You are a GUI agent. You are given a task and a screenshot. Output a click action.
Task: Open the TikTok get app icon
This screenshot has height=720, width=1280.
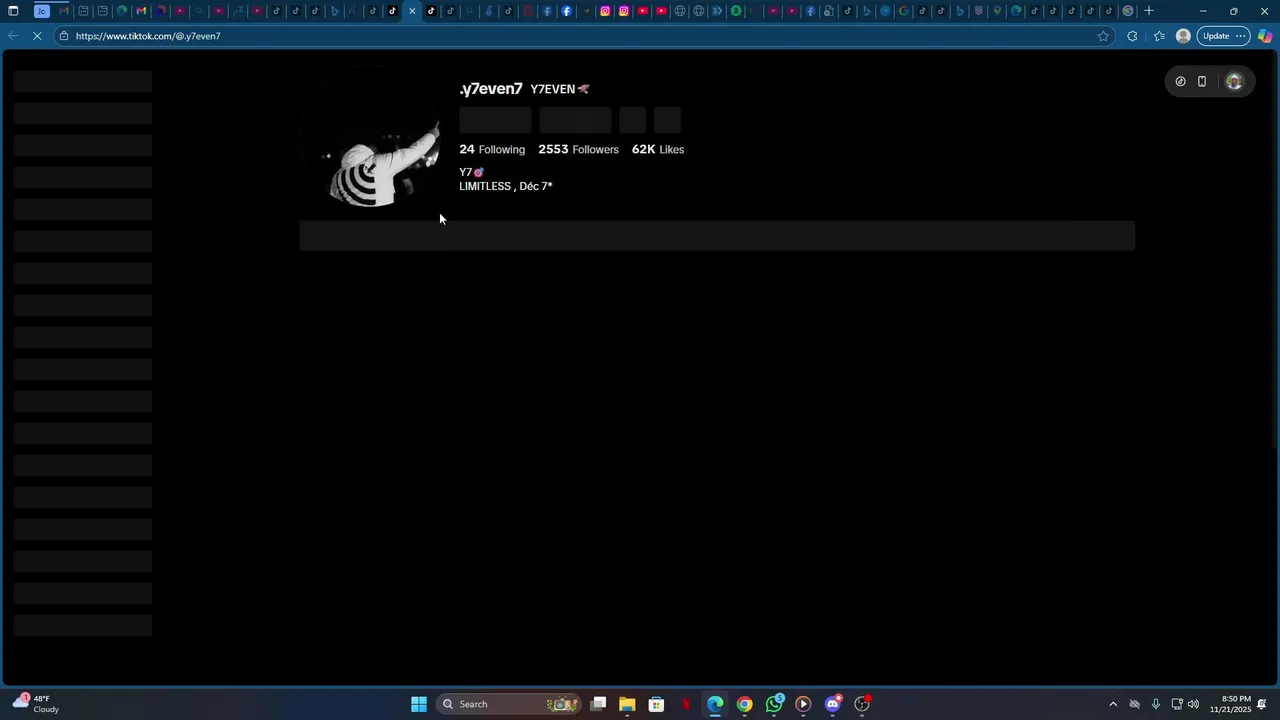1180,82
